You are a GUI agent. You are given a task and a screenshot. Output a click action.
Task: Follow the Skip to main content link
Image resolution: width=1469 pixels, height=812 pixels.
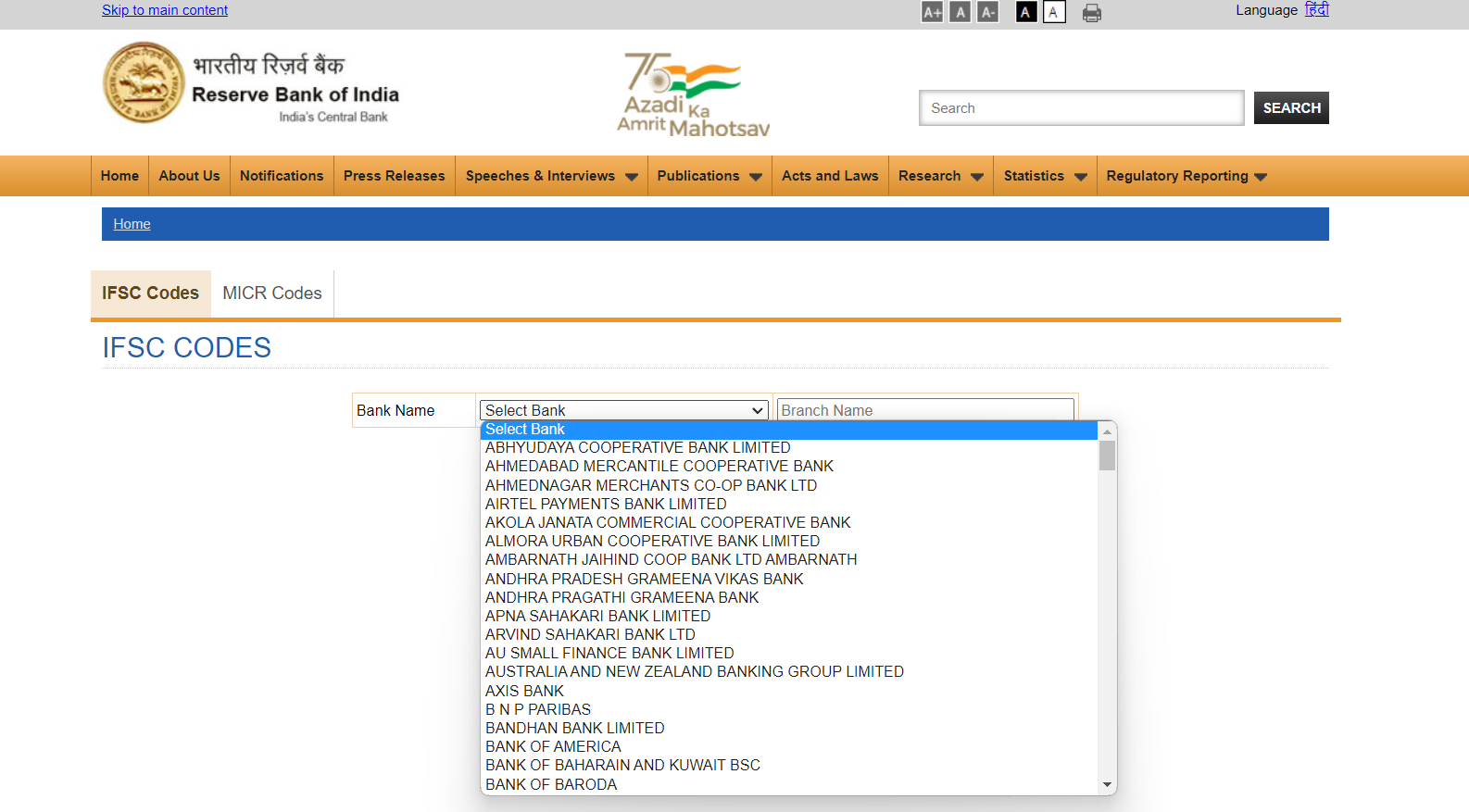165,10
